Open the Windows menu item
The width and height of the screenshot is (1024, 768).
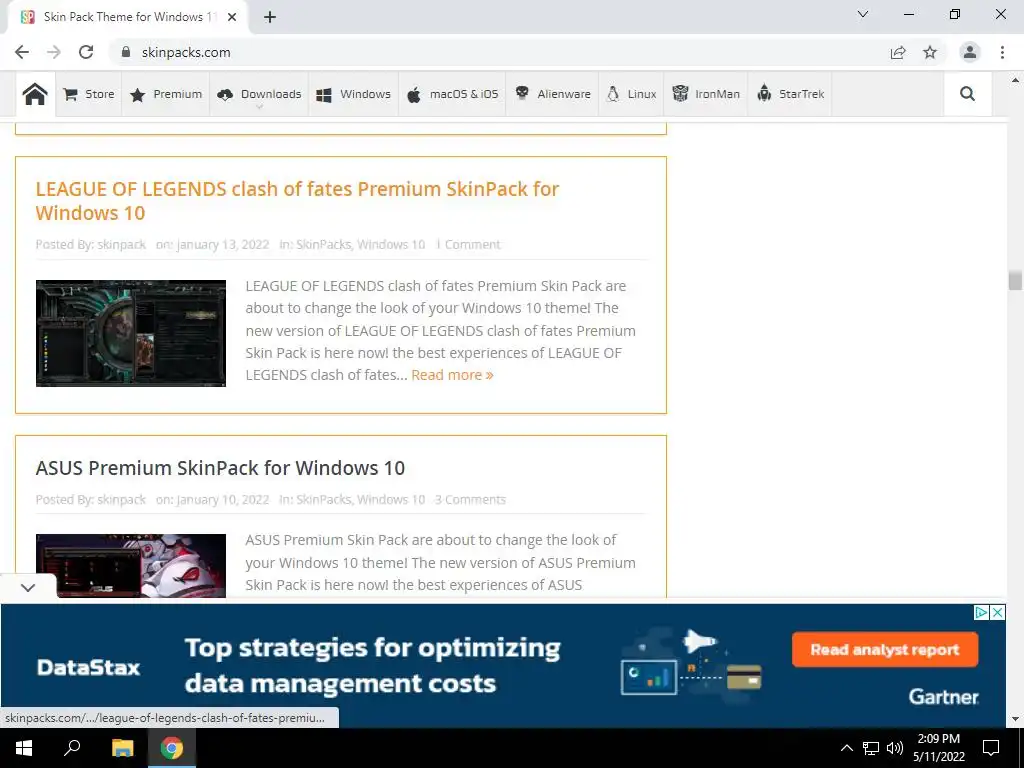(x=353, y=94)
